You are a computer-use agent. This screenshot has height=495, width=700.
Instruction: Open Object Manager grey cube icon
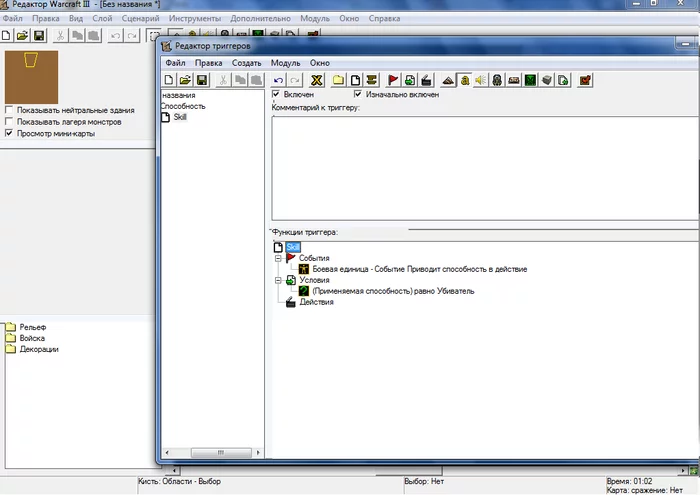[547, 80]
